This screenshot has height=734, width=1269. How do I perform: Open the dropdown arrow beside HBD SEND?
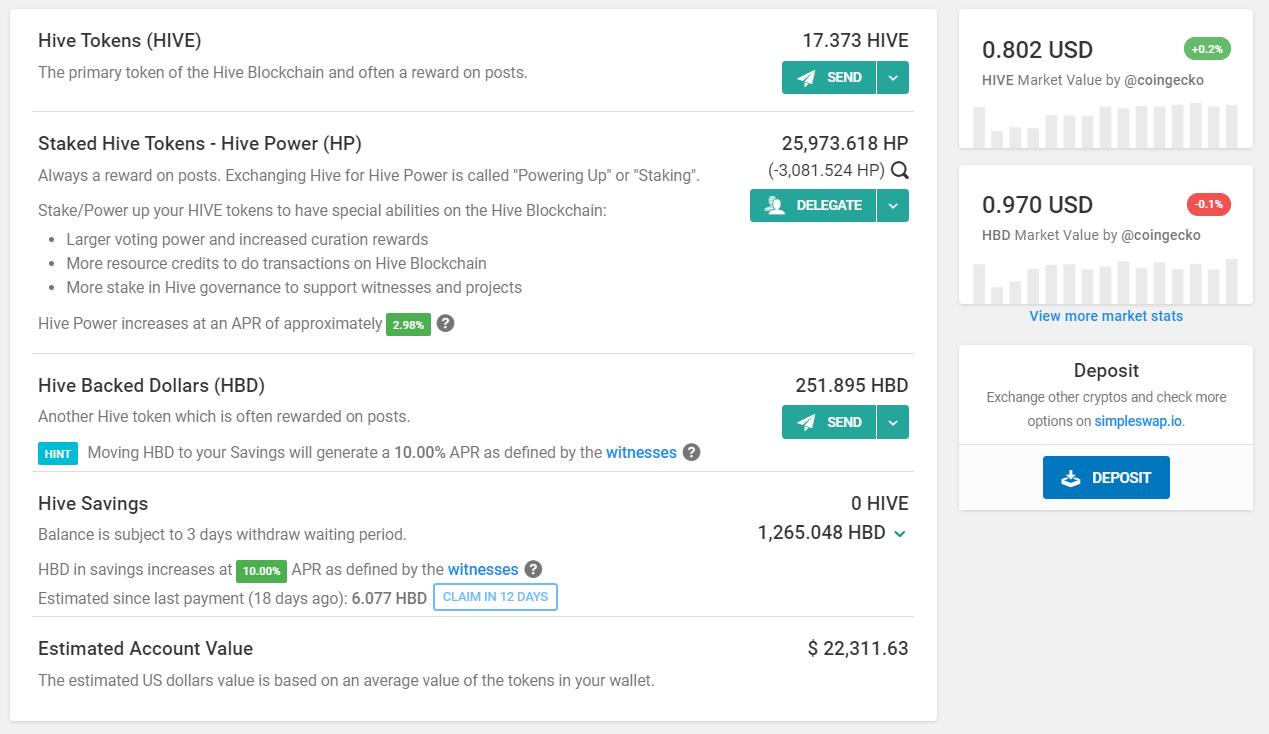click(x=893, y=422)
